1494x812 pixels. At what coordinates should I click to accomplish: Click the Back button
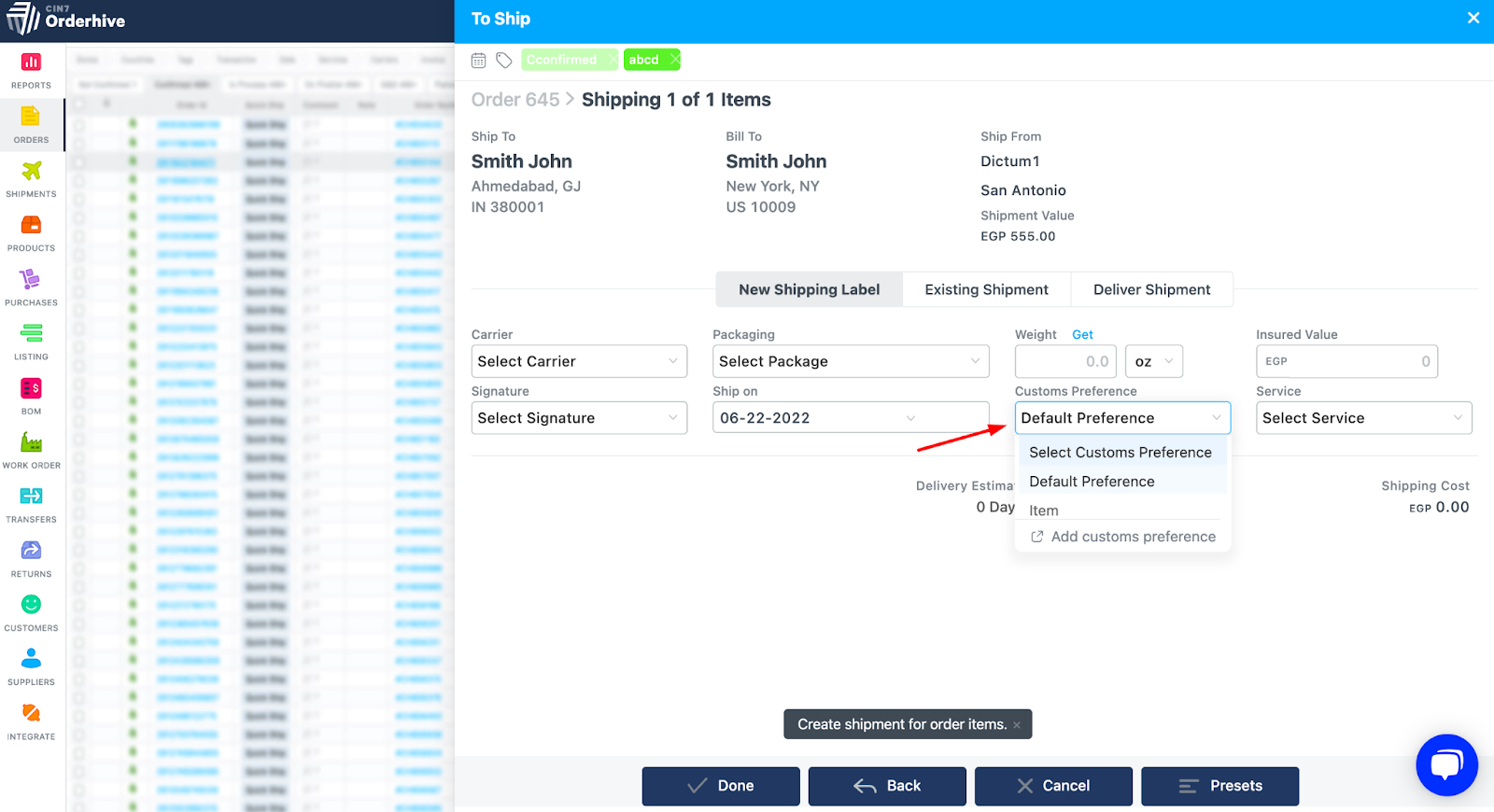tap(887, 786)
